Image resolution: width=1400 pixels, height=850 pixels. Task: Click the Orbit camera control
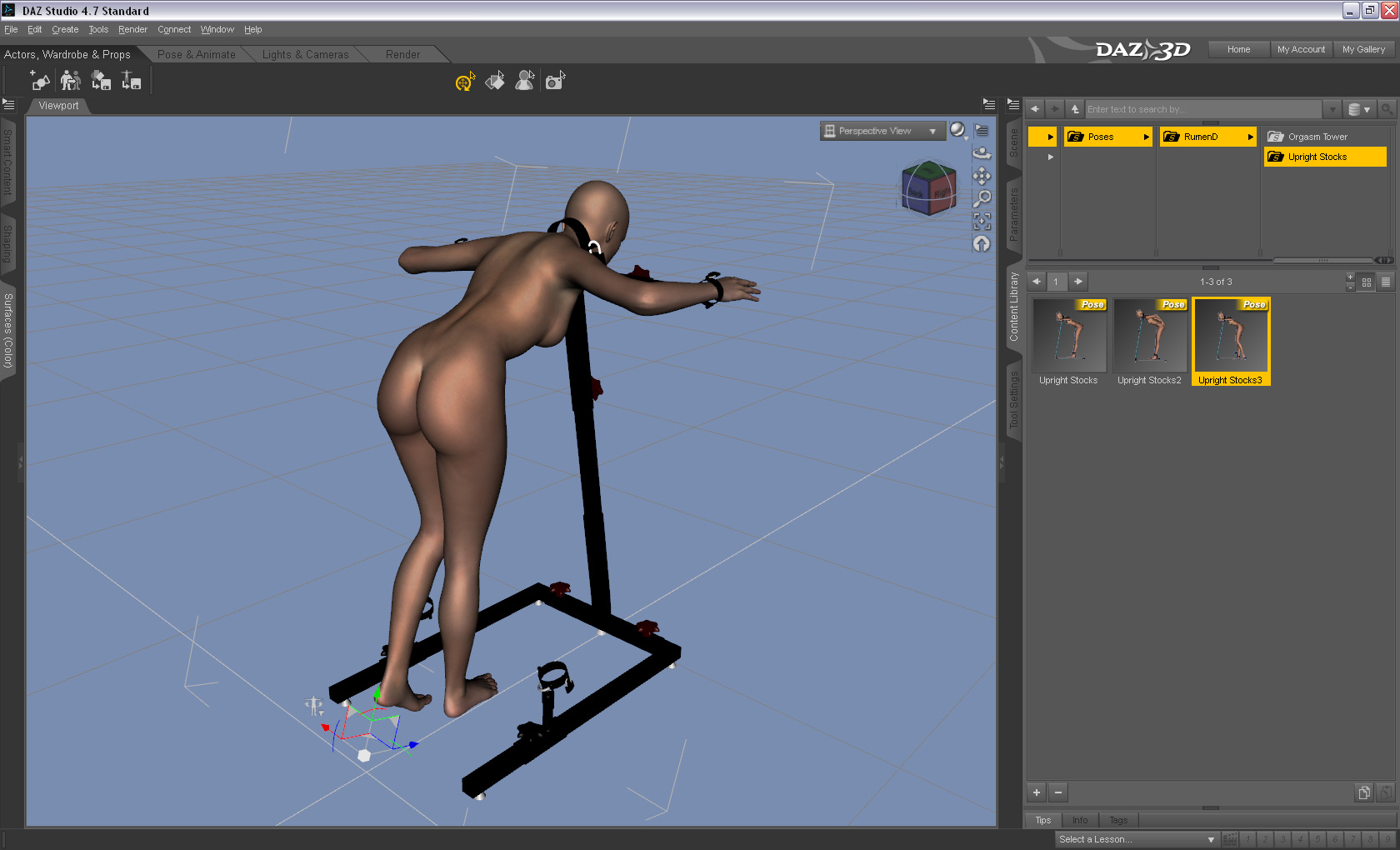[x=982, y=153]
